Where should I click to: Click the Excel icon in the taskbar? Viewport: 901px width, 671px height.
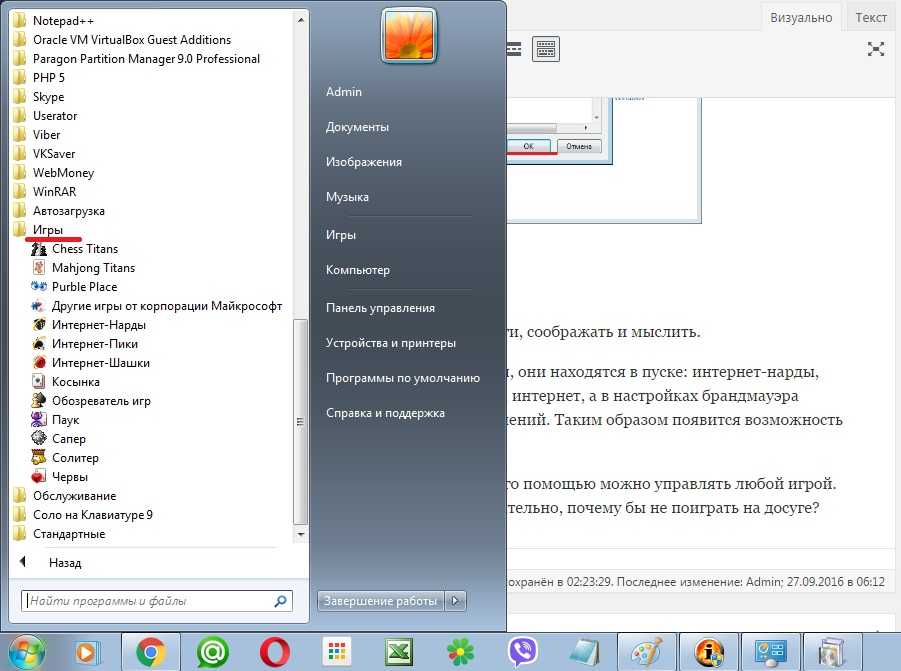pos(397,652)
